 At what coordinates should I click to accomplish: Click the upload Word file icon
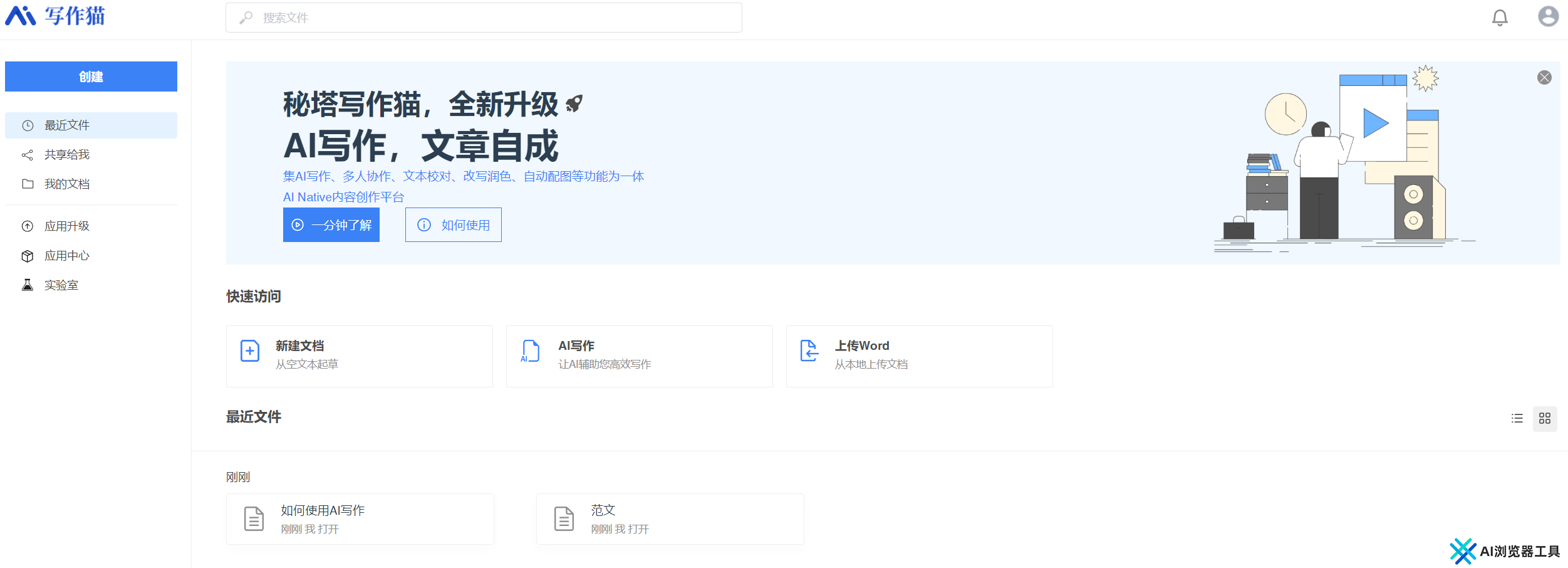point(809,351)
